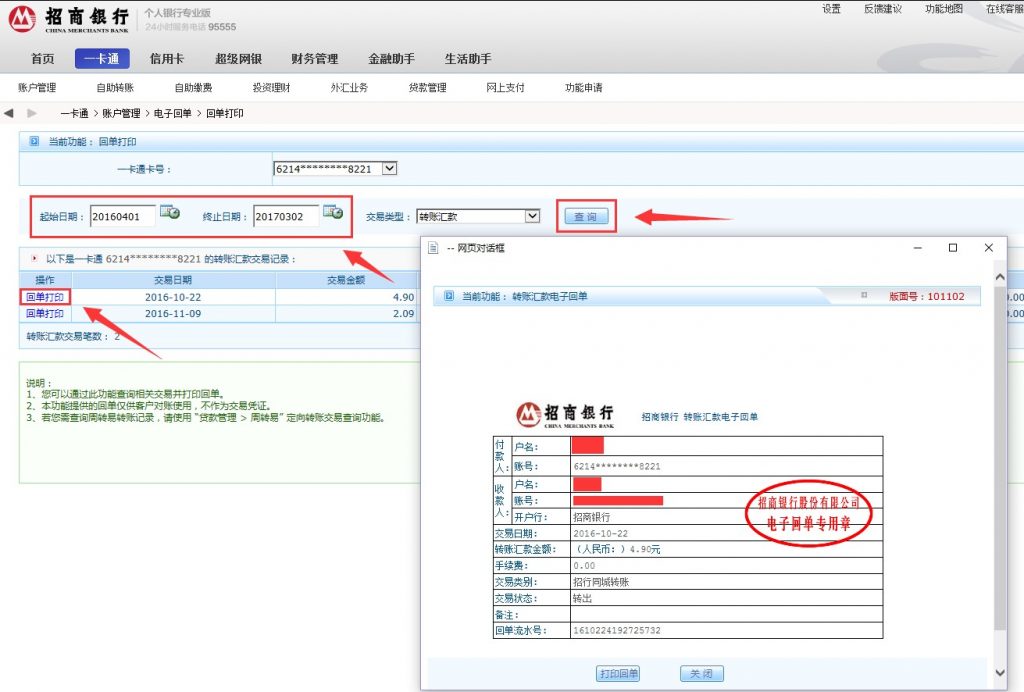Expand the 一卡通卡号 dropdown
Screen dimensions: 1024x692
coord(389,168)
